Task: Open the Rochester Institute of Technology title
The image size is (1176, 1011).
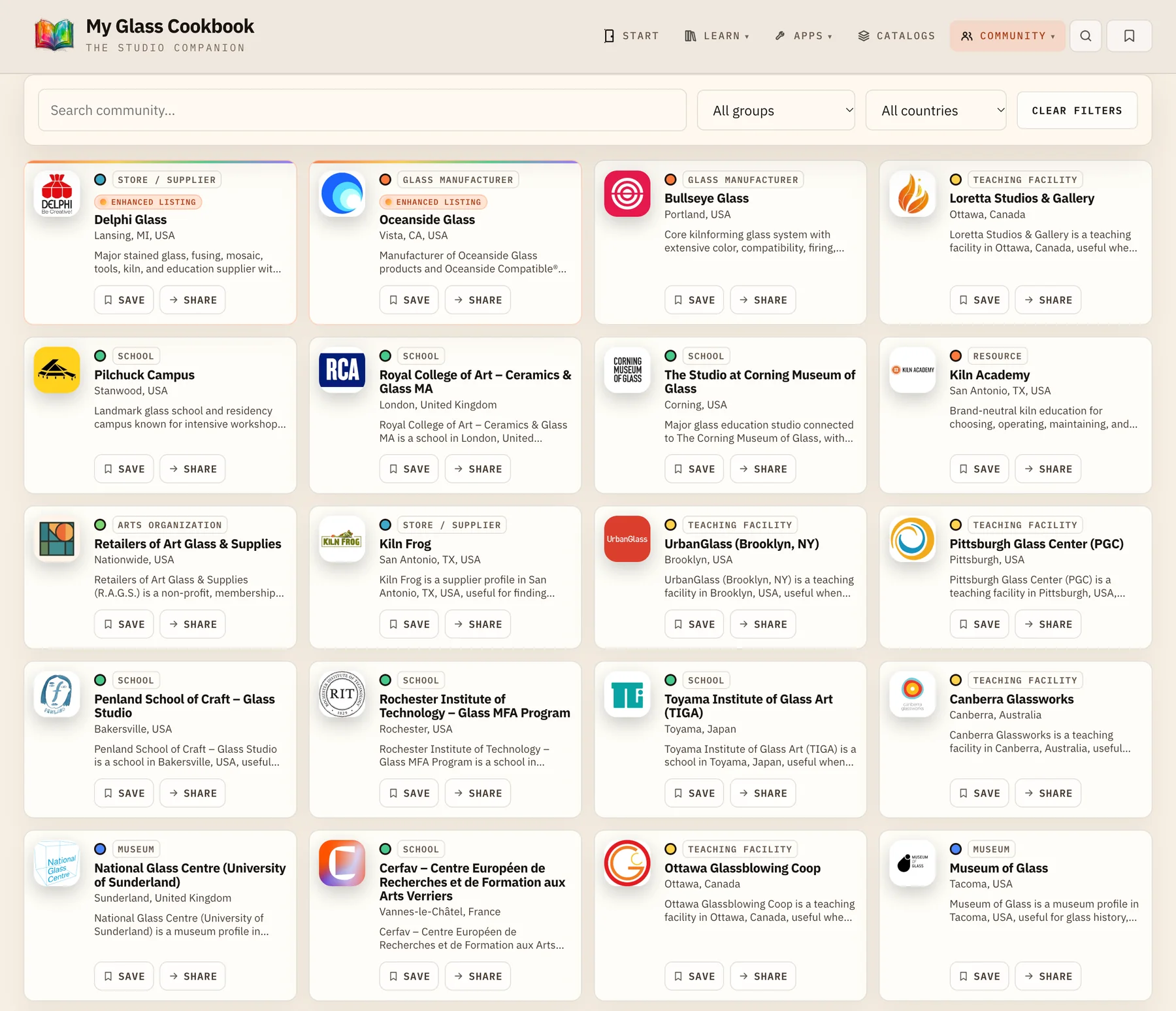Action: click(x=475, y=706)
